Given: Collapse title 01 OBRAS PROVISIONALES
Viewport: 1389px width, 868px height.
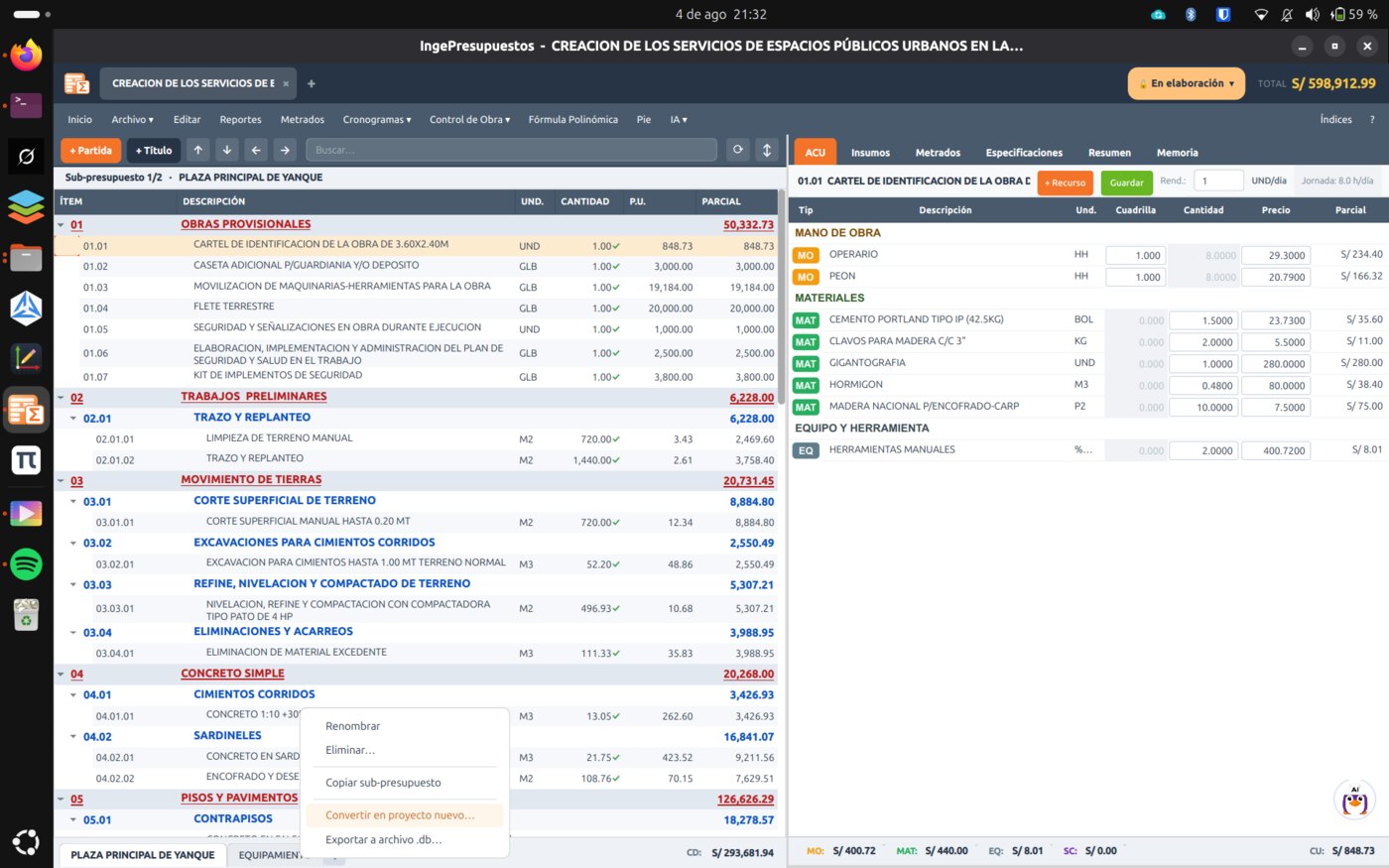Looking at the screenshot, I should pyautogui.click(x=61, y=225).
